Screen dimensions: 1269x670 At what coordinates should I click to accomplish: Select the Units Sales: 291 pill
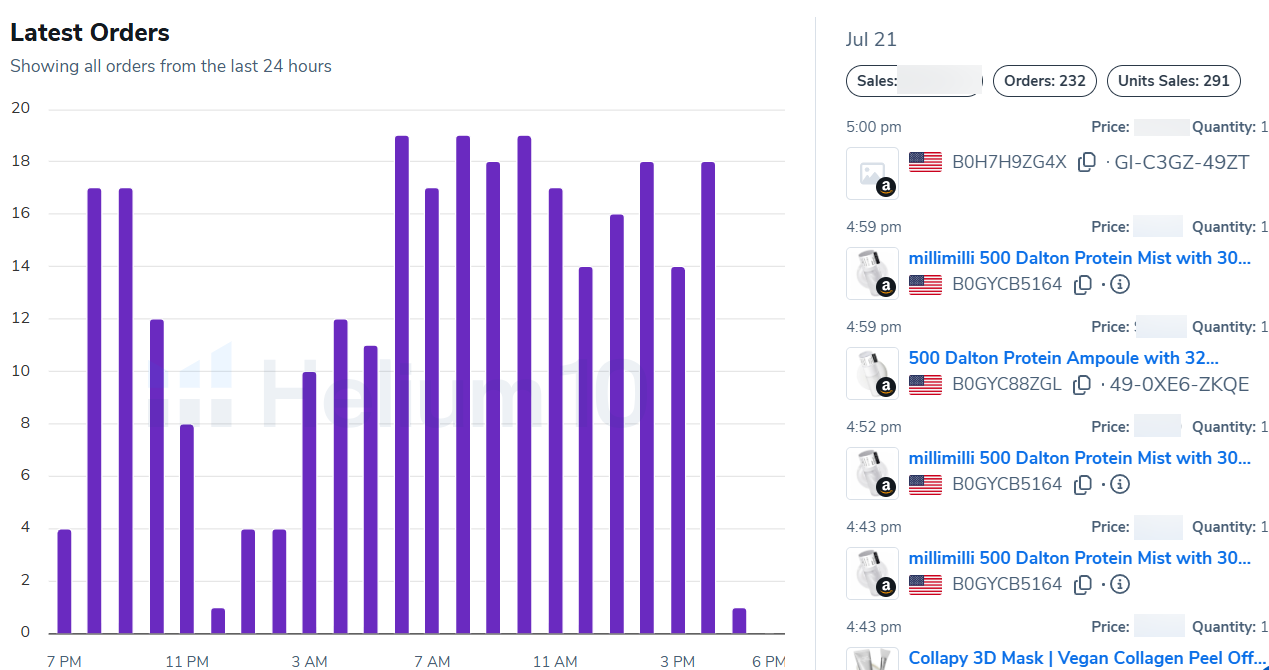click(1174, 81)
